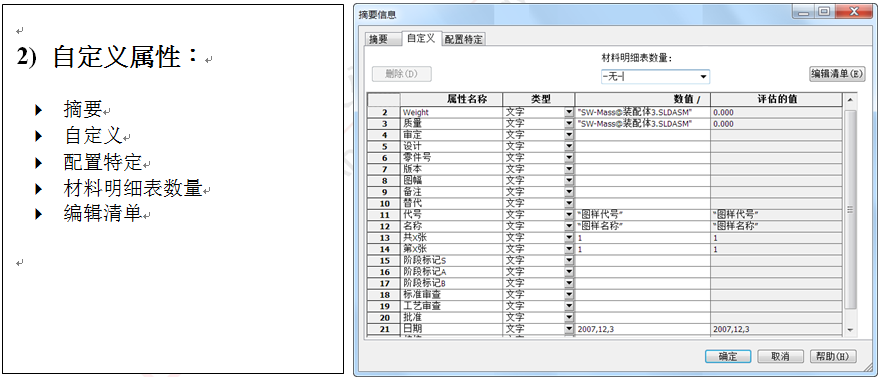The height and width of the screenshot is (377, 878).
Task: Select row header number 11
Action: point(384,215)
